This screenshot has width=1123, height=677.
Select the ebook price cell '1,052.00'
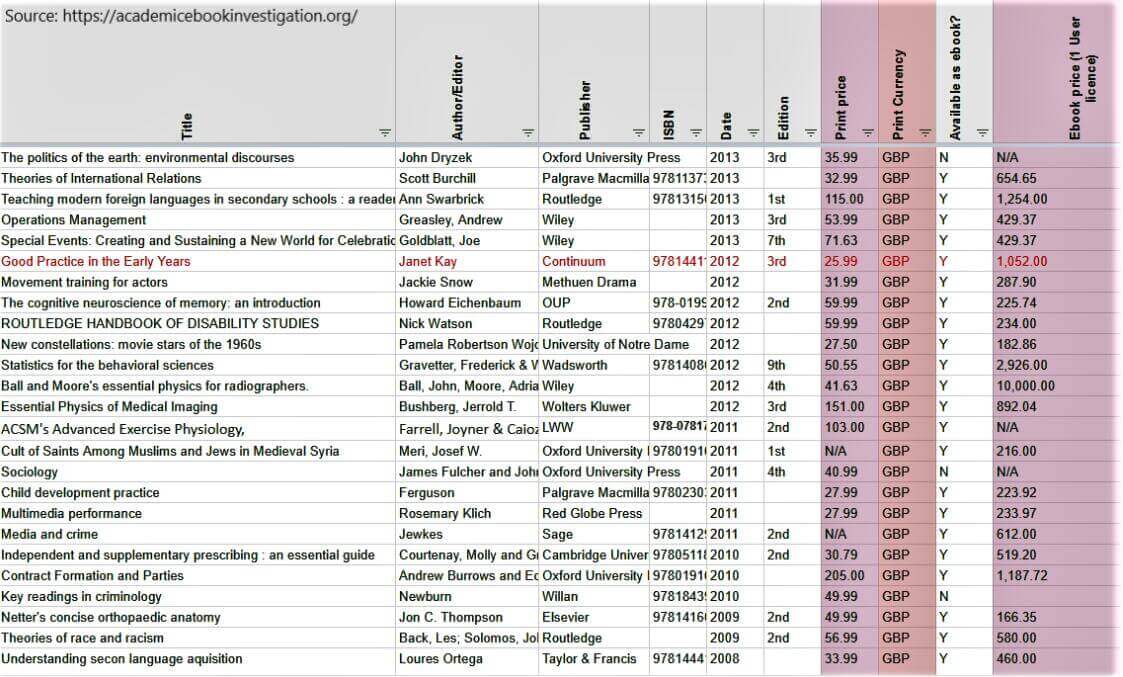pyautogui.click(x=1056, y=261)
